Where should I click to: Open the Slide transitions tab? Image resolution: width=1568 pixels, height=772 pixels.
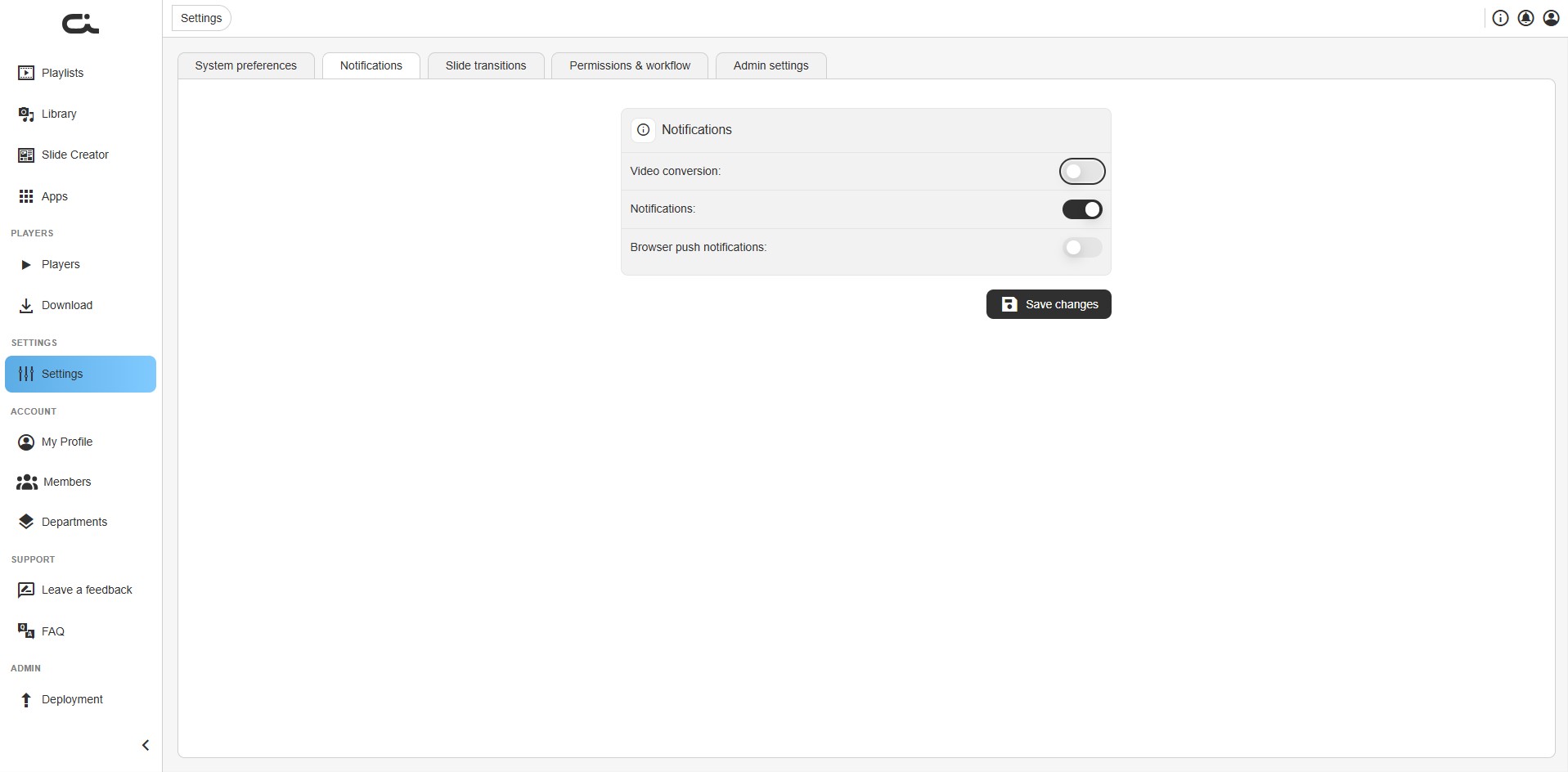(486, 65)
